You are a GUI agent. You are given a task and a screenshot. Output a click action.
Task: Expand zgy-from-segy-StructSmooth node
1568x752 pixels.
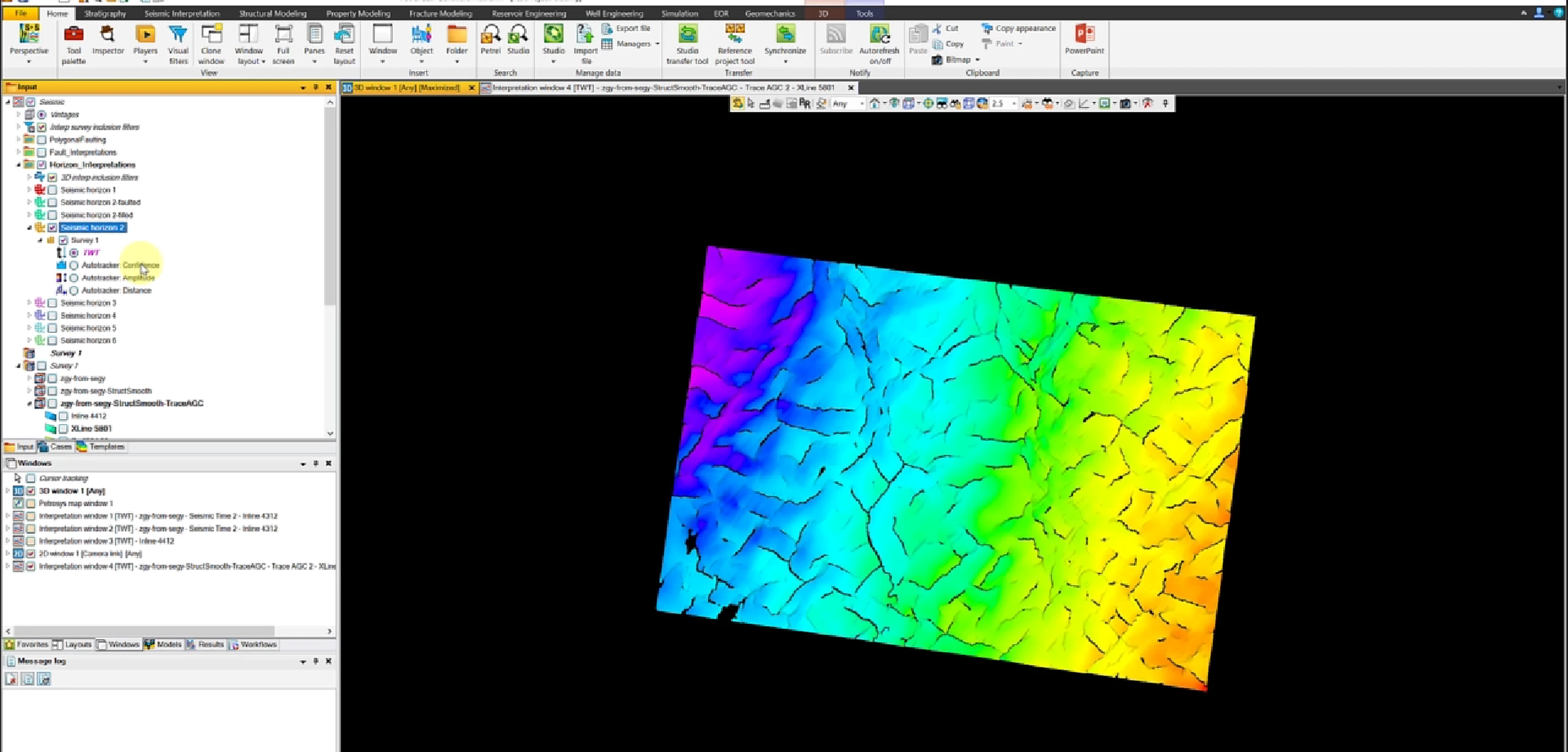point(29,391)
